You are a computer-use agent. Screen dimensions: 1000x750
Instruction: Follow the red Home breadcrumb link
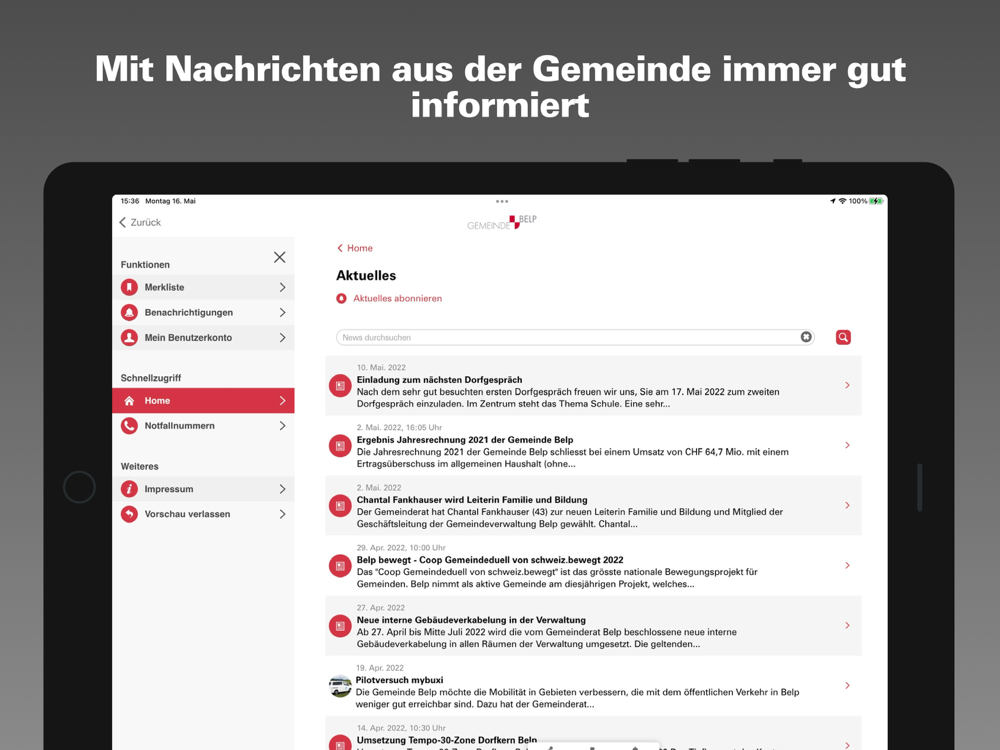(x=355, y=248)
